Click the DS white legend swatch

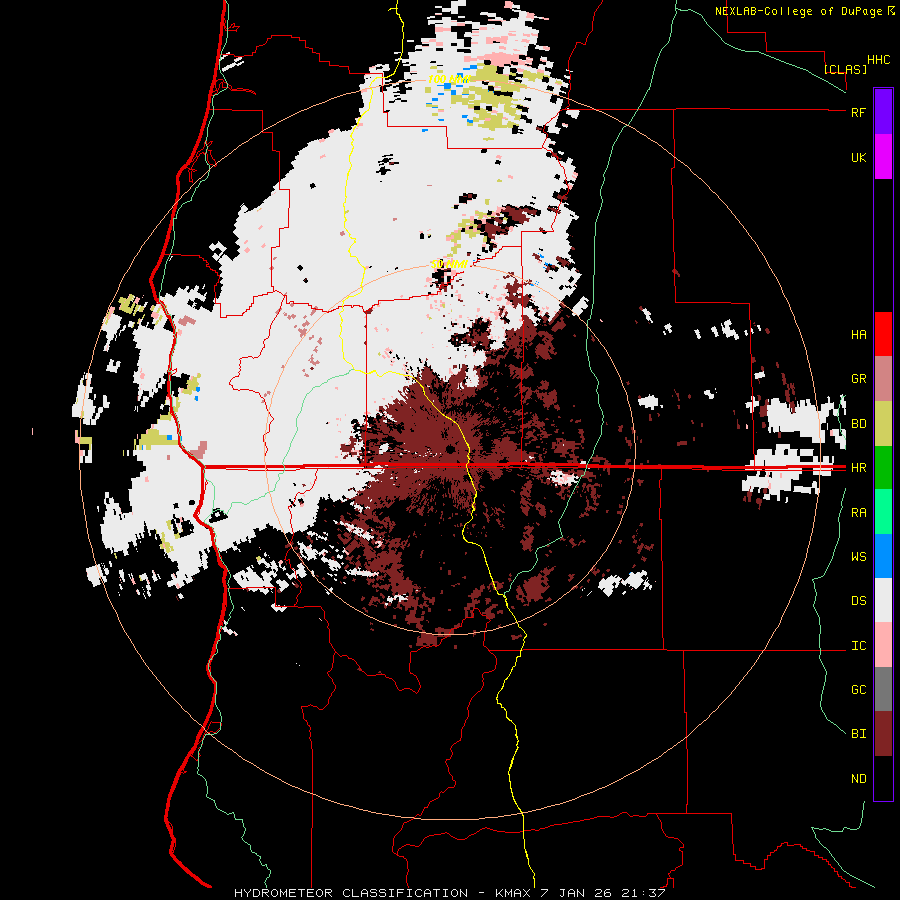883,600
